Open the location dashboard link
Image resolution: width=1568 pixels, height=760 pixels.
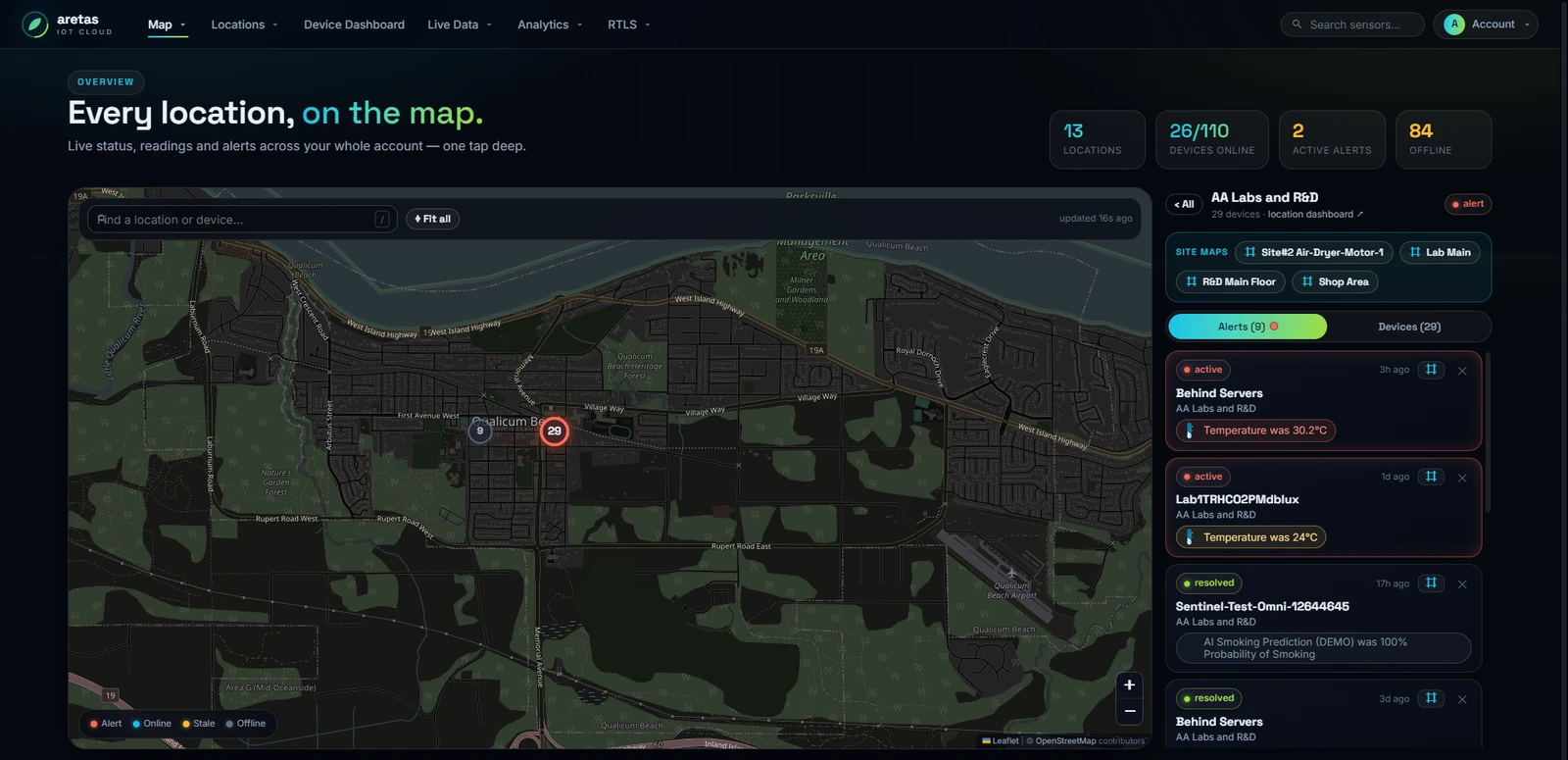(1315, 214)
